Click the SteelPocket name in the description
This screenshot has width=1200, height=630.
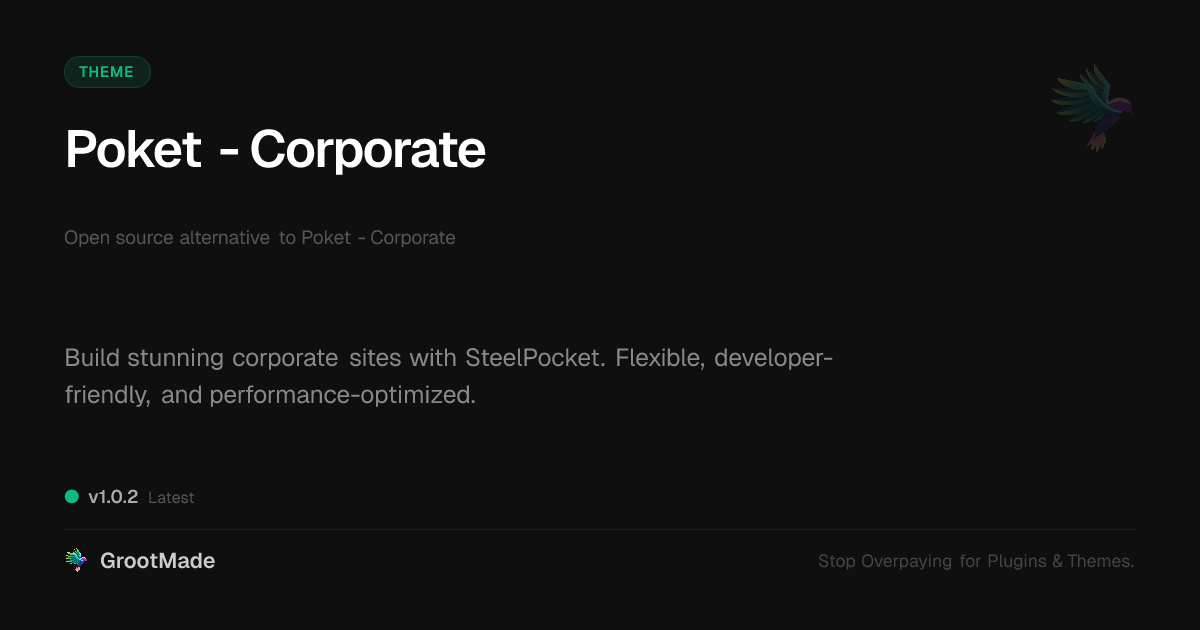tap(534, 358)
